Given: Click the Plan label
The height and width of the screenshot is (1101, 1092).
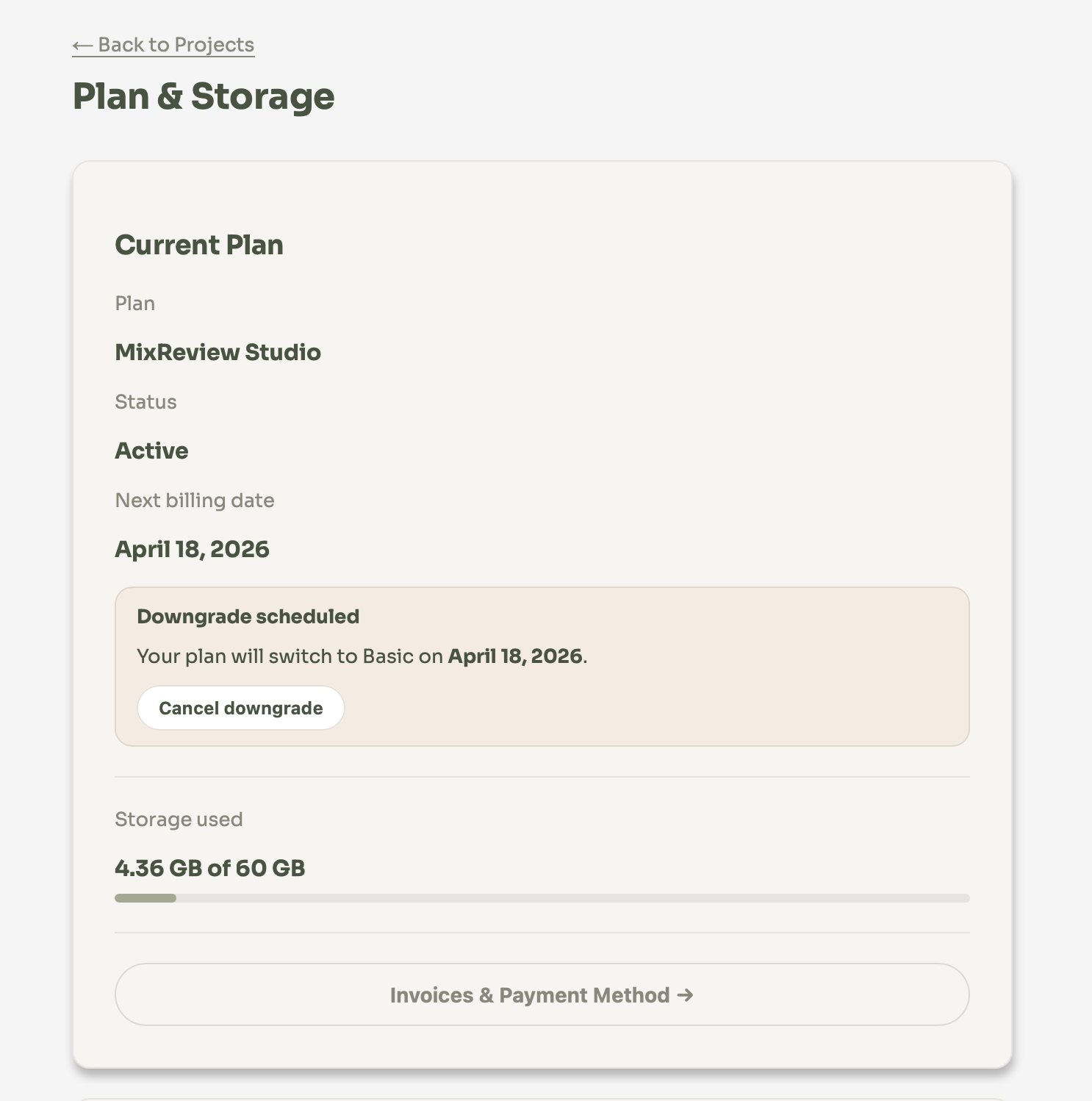Looking at the screenshot, I should point(134,303).
